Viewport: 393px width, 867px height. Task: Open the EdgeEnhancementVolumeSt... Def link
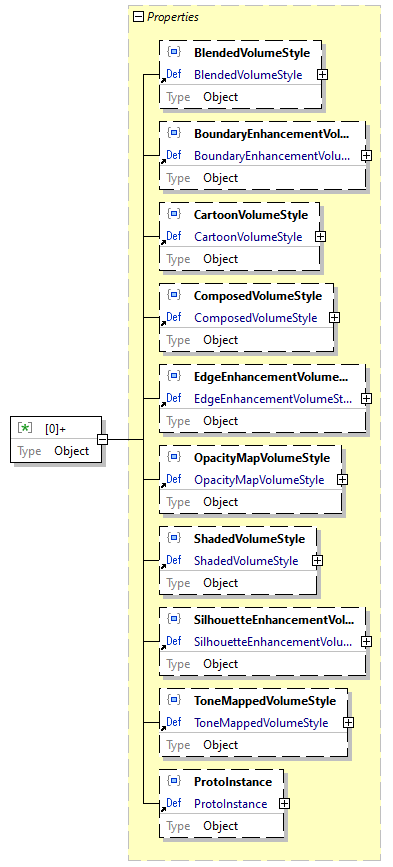(x=273, y=399)
